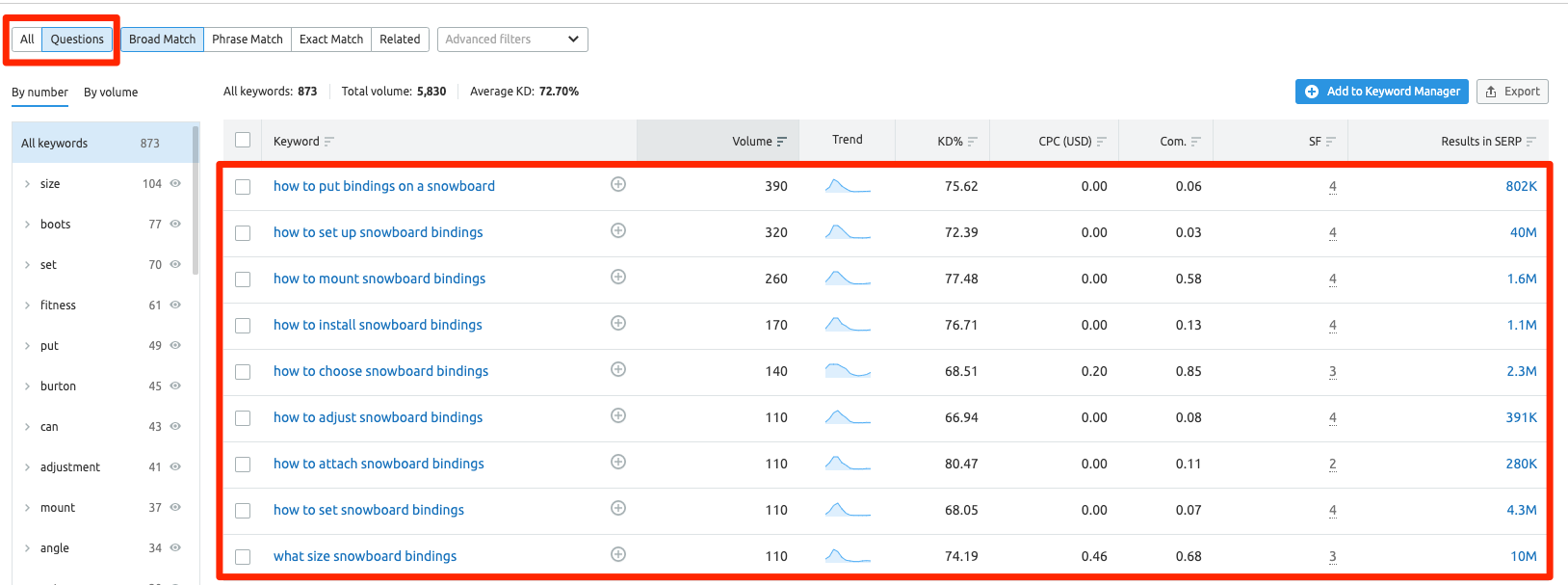Click plus icon for 'how to set snowboard bindings'
Image resolution: width=1568 pixels, height=585 pixels.
pos(618,508)
